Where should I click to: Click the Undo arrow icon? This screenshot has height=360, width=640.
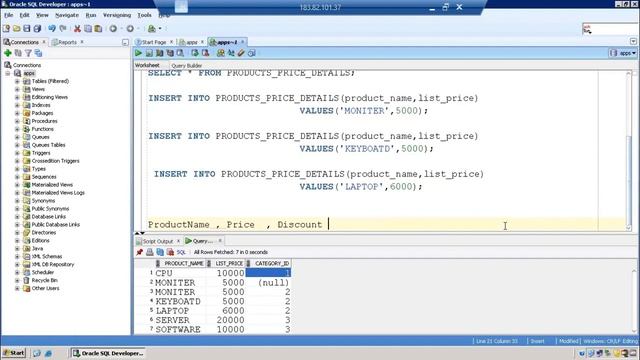pos(52,29)
